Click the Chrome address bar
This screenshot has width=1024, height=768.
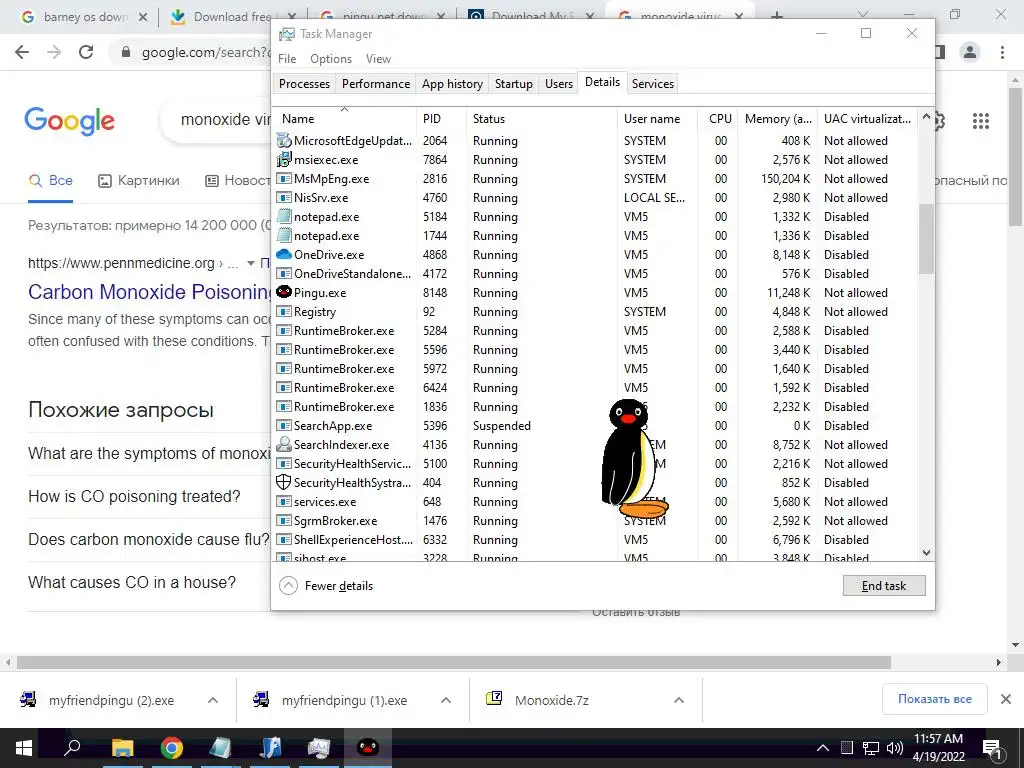[x=195, y=52]
